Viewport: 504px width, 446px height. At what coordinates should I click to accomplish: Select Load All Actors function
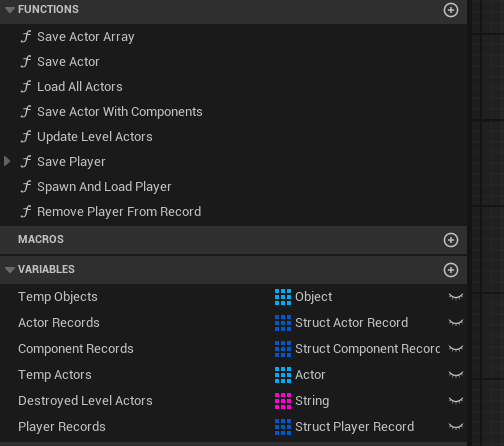[x=80, y=87]
